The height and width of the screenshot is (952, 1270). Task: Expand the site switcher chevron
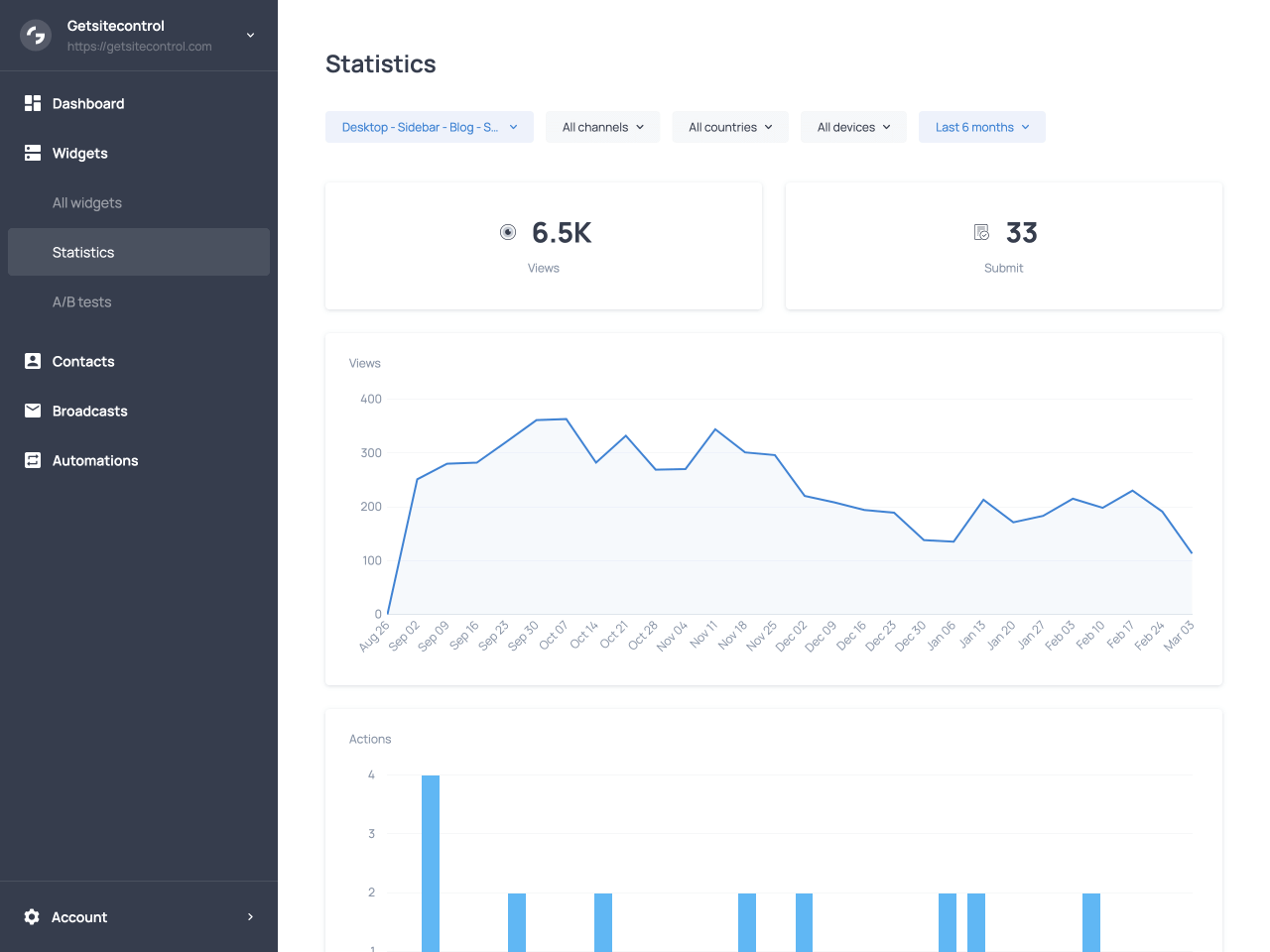click(x=251, y=36)
